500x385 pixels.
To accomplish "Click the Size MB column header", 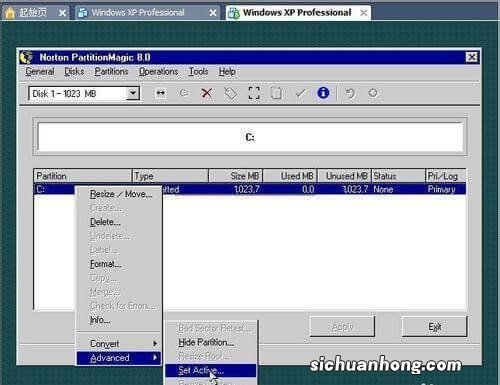I will point(236,176).
